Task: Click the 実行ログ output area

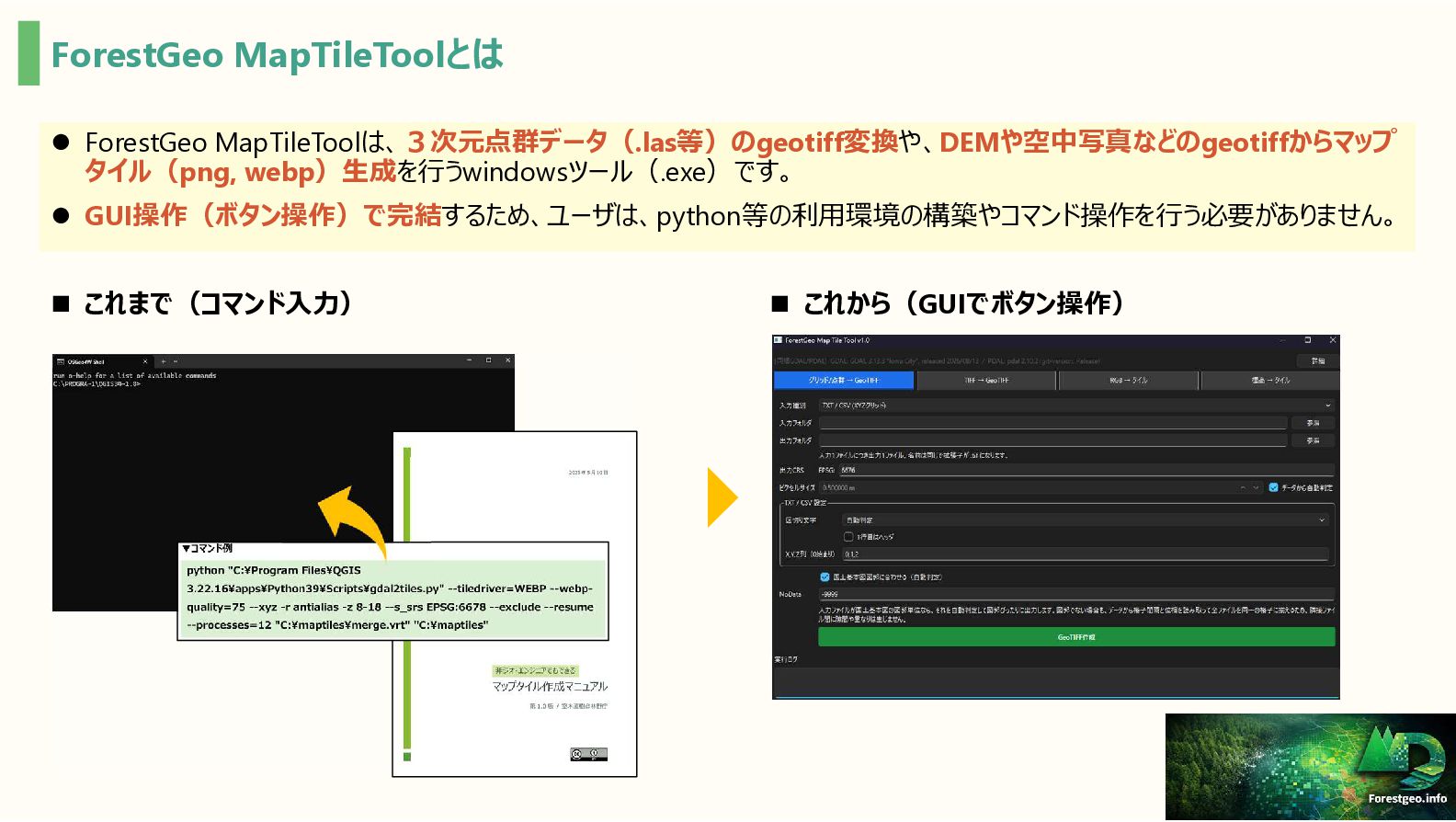Action: [1056, 682]
